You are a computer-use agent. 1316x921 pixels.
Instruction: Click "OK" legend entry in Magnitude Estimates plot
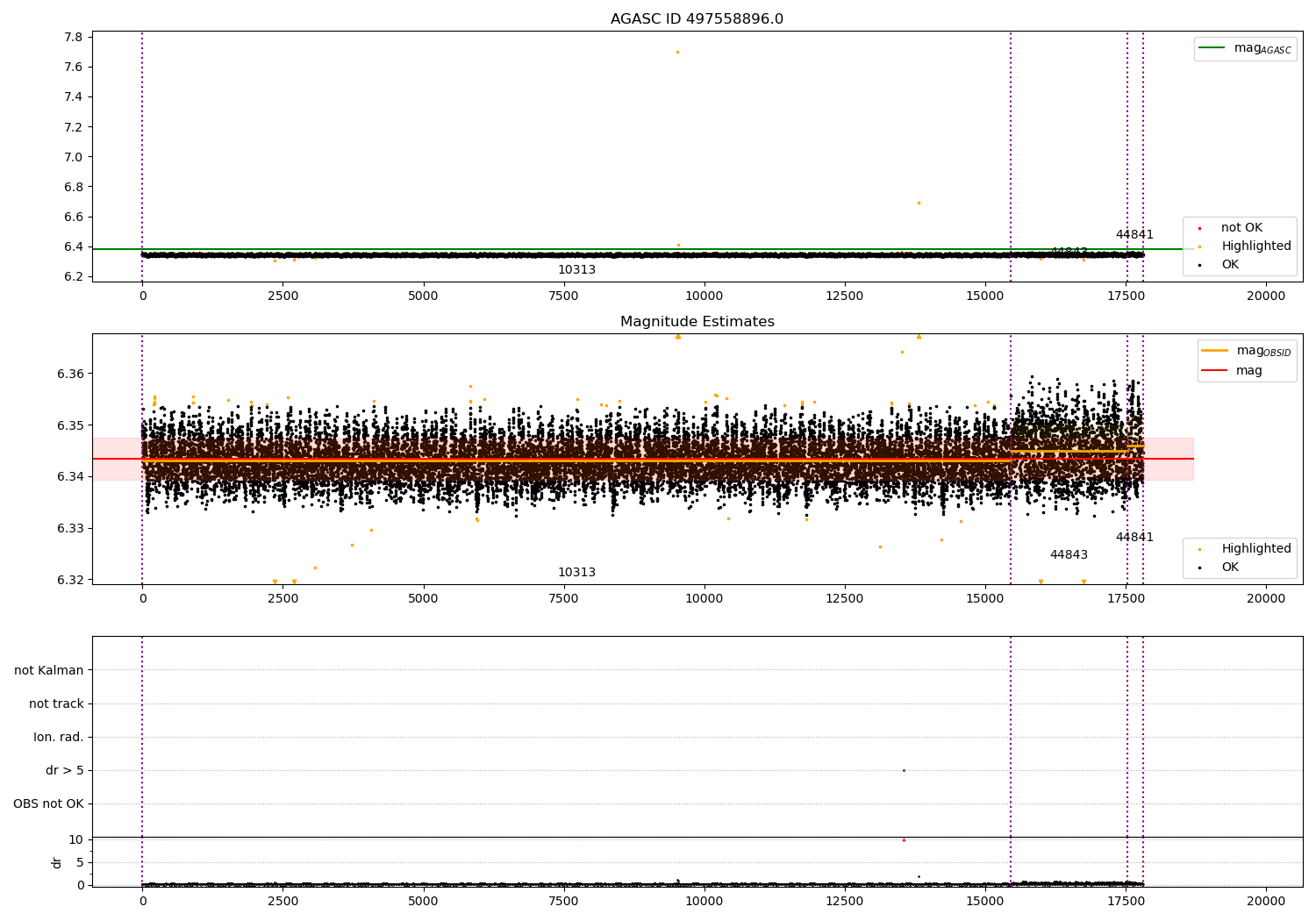[x=1230, y=568]
